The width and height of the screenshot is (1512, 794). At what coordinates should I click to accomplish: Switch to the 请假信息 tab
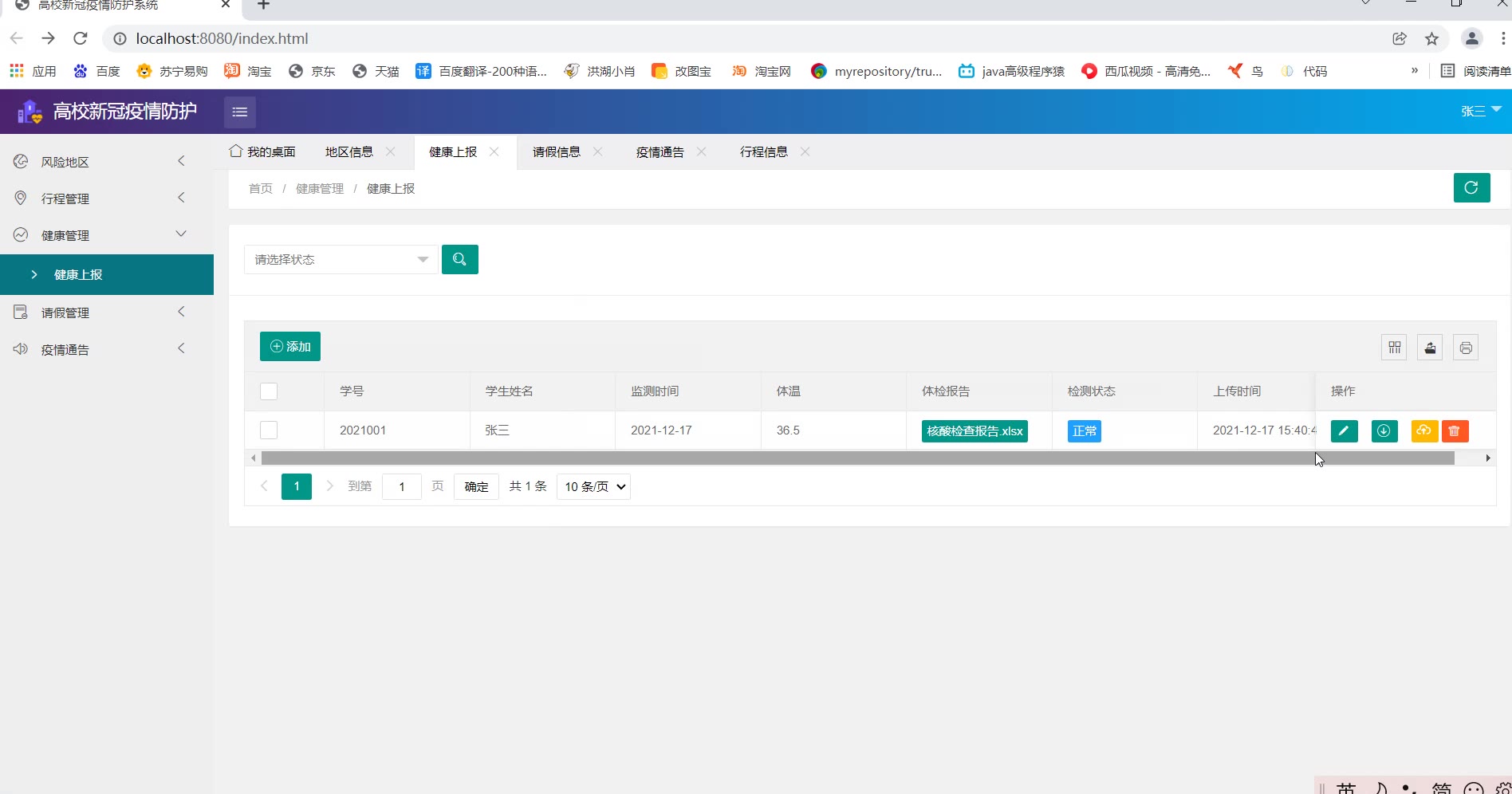556,152
